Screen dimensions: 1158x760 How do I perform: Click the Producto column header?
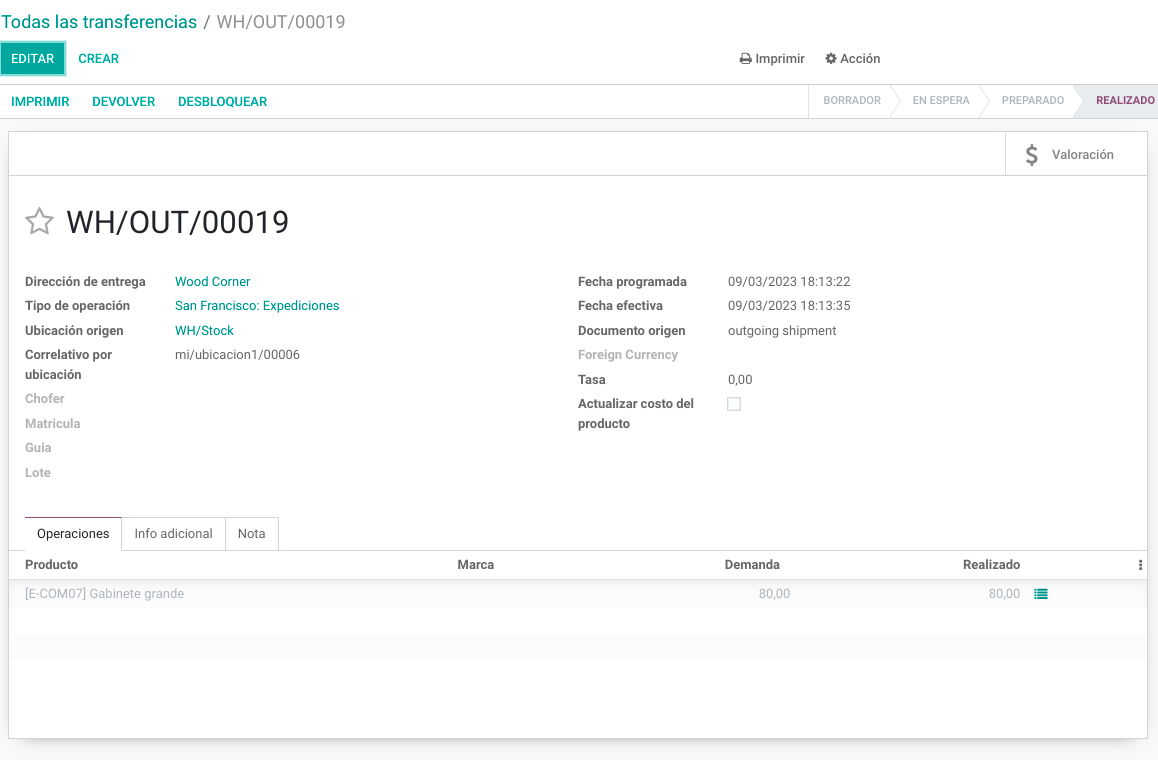(52, 565)
